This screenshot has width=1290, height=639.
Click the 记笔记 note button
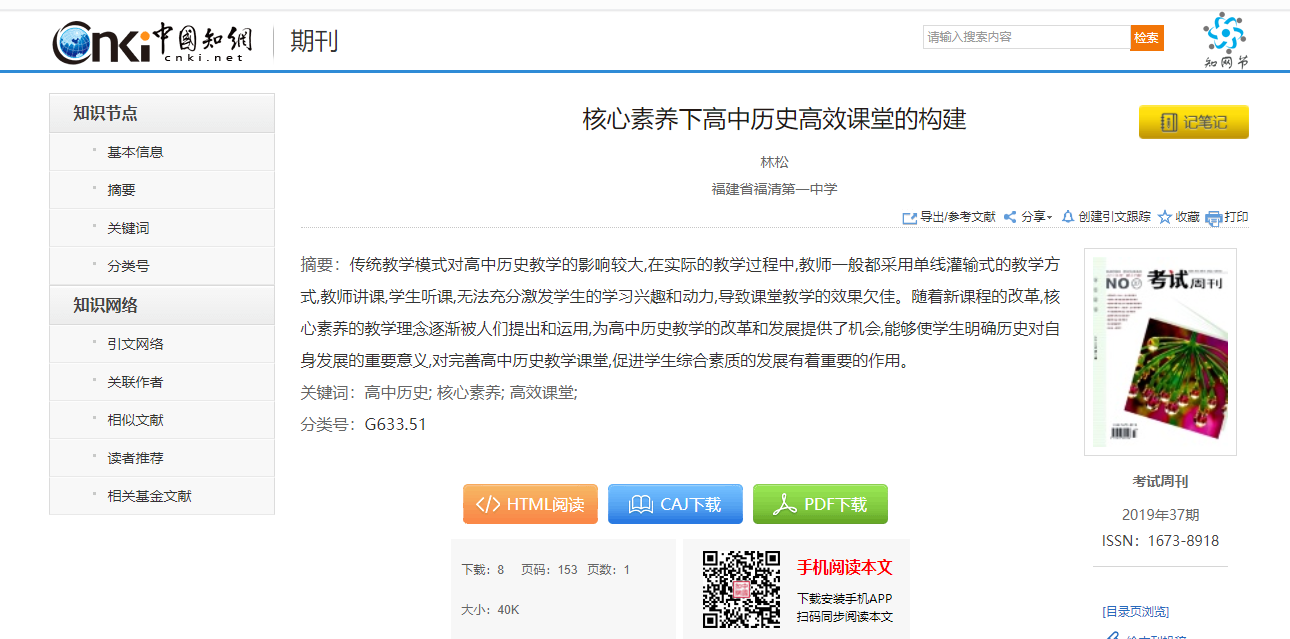tap(1193, 122)
